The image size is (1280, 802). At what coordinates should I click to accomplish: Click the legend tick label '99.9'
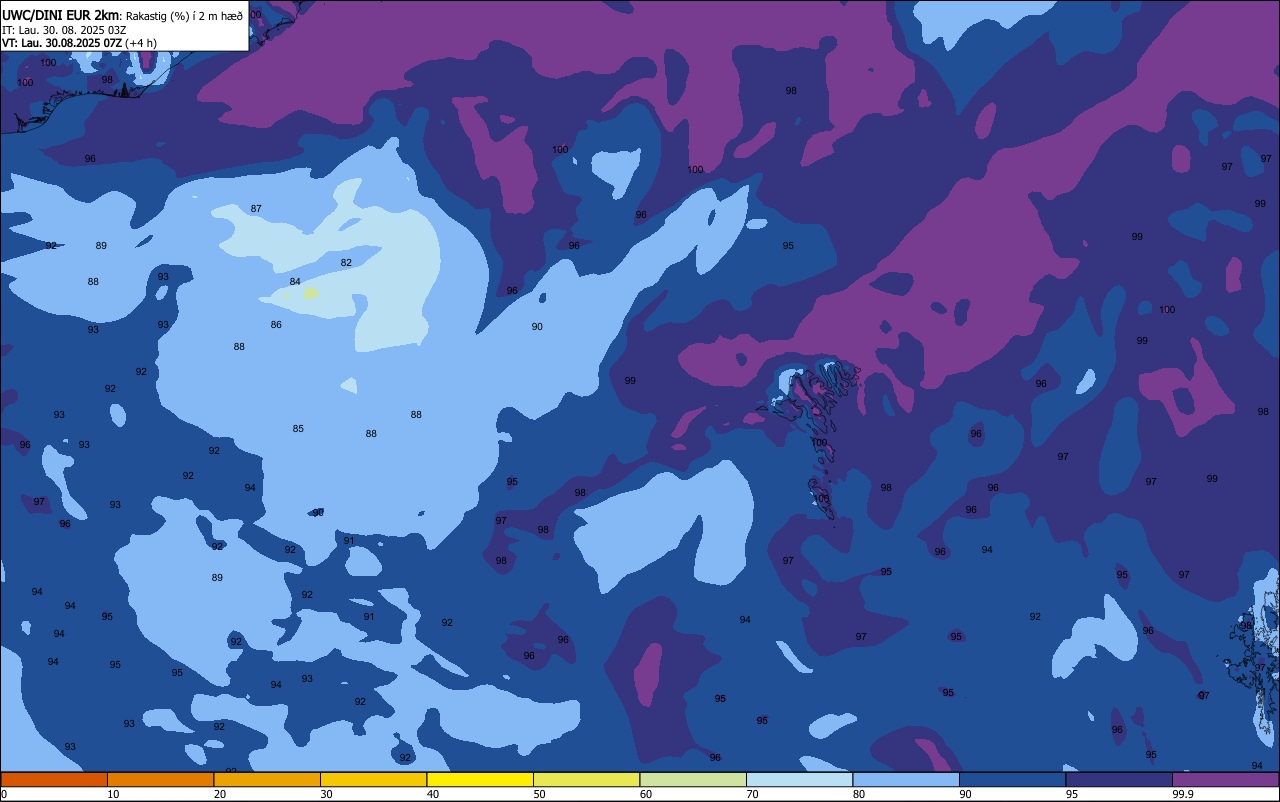coord(1184,794)
